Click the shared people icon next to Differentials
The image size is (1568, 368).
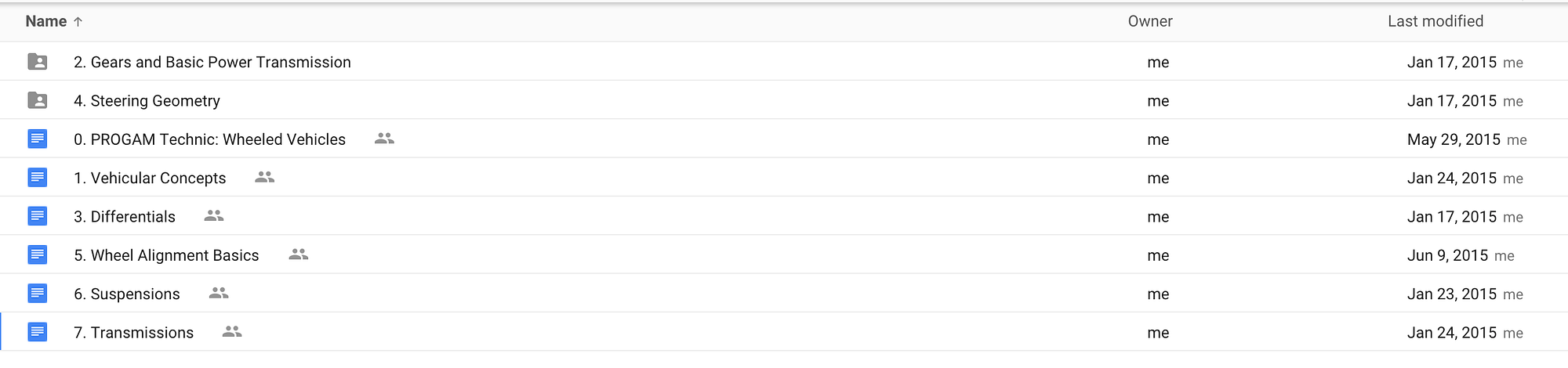(214, 216)
